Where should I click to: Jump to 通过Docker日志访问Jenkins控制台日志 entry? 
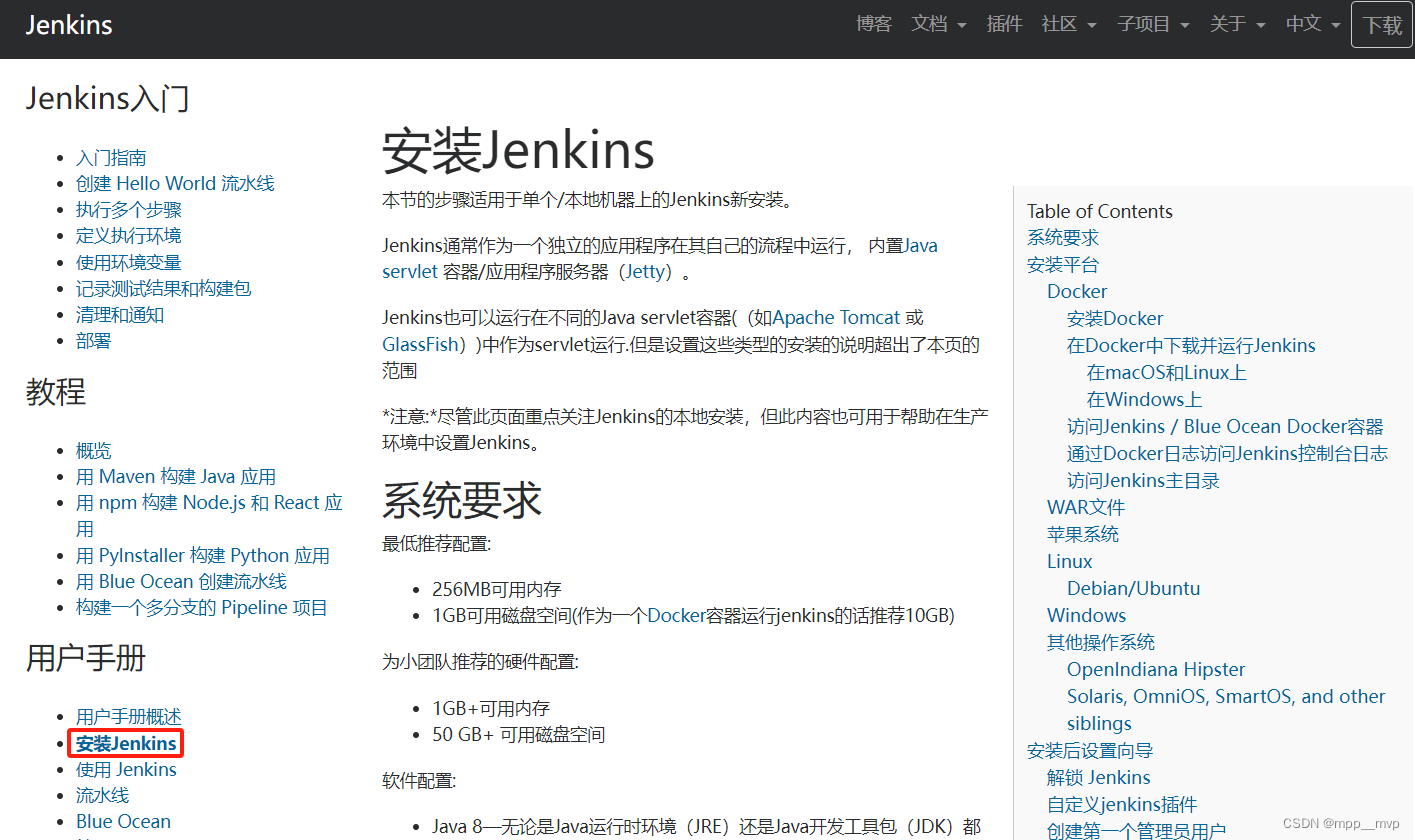[x=1227, y=453]
